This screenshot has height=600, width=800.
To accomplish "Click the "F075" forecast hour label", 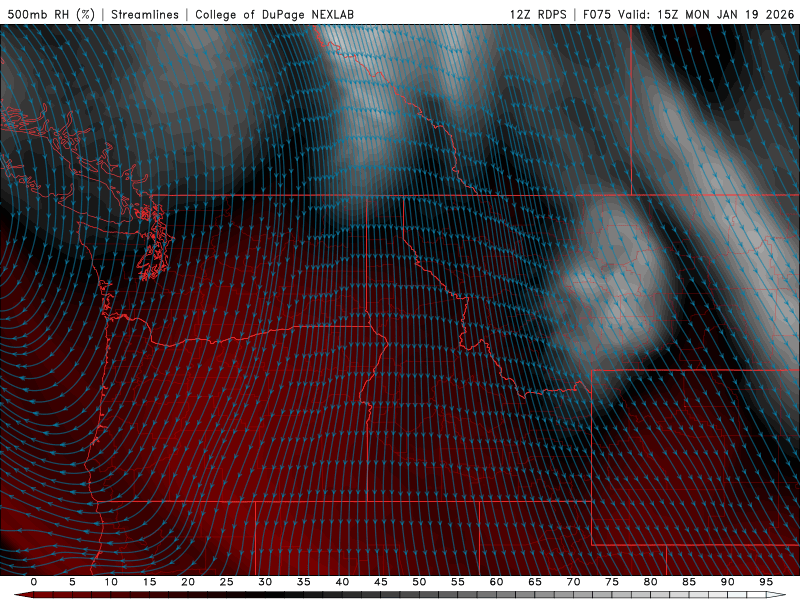I will 597,14.
